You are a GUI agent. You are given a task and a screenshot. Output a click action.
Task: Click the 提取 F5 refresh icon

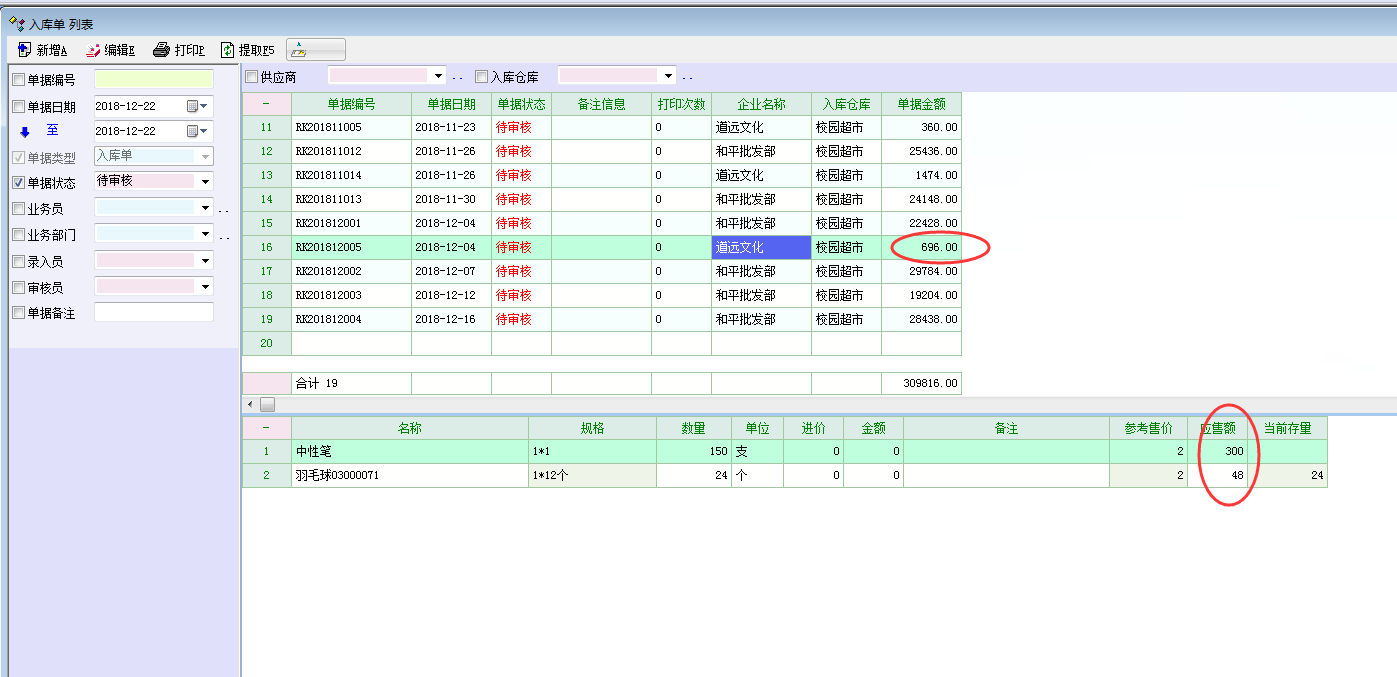(228, 50)
